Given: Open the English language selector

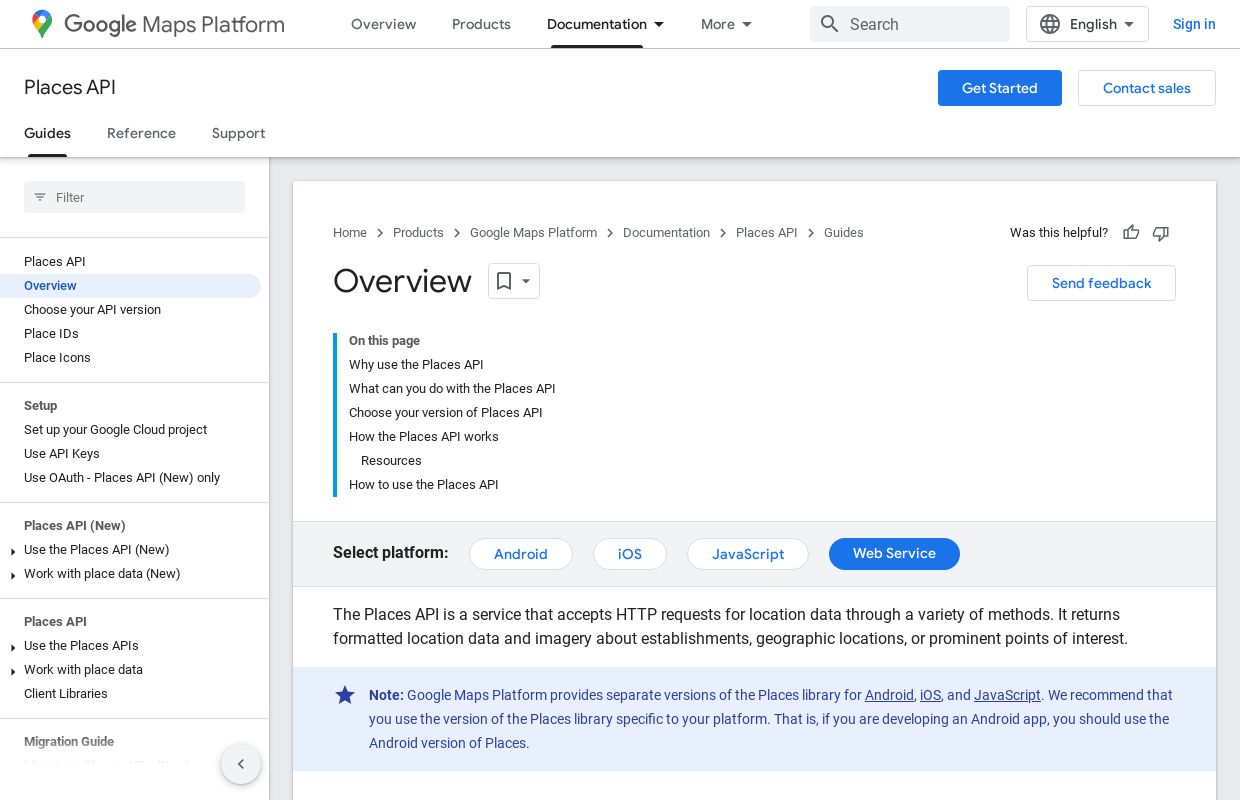Looking at the screenshot, I should (x=1087, y=24).
